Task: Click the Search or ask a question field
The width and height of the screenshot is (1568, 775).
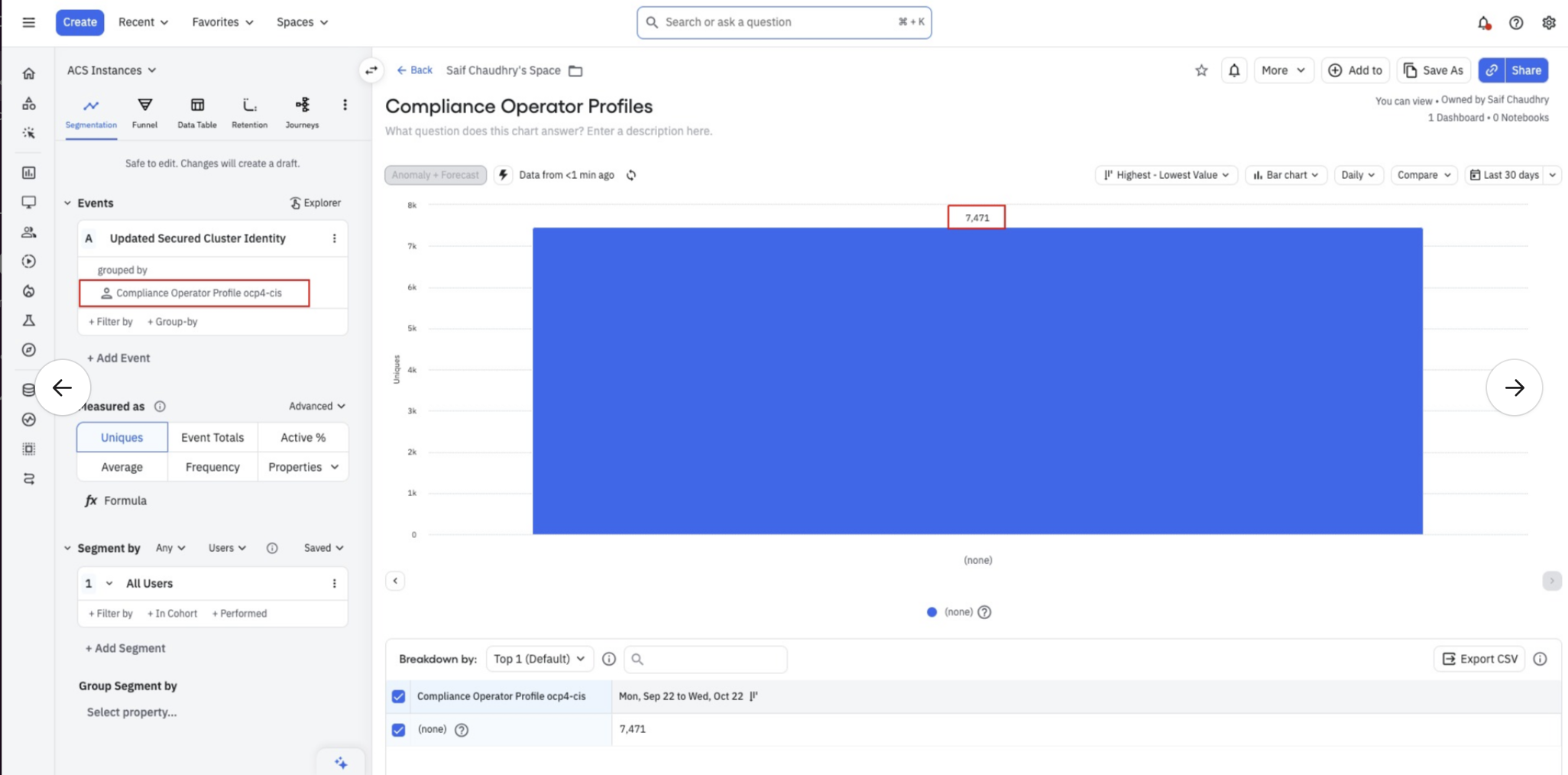Action: (783, 22)
